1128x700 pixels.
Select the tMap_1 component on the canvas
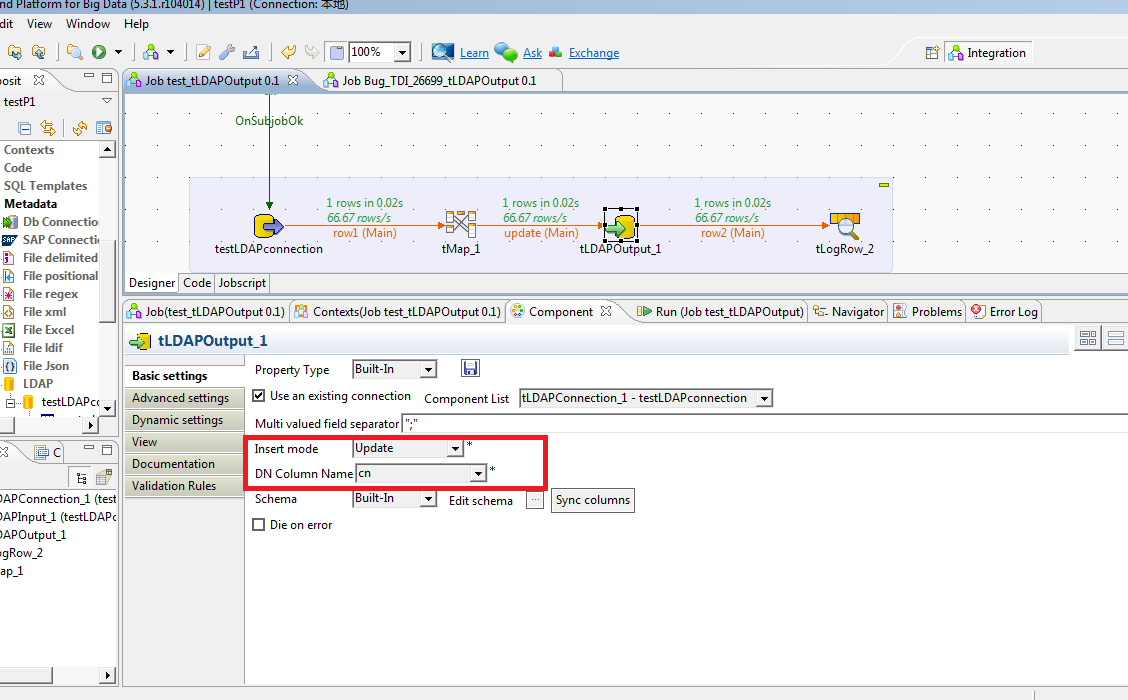coord(460,224)
